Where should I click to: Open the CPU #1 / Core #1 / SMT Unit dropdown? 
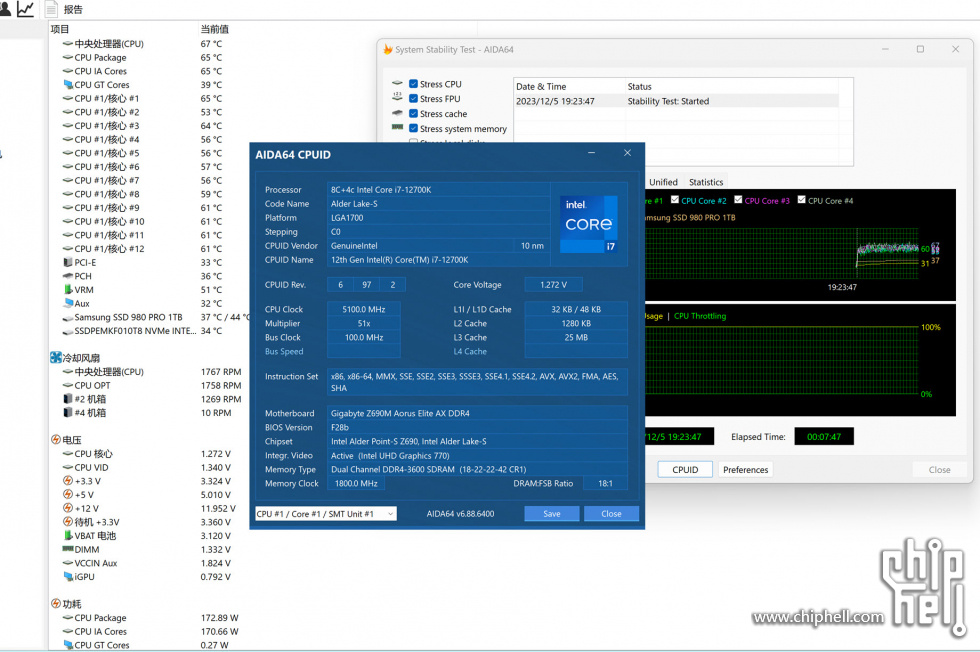pos(326,514)
